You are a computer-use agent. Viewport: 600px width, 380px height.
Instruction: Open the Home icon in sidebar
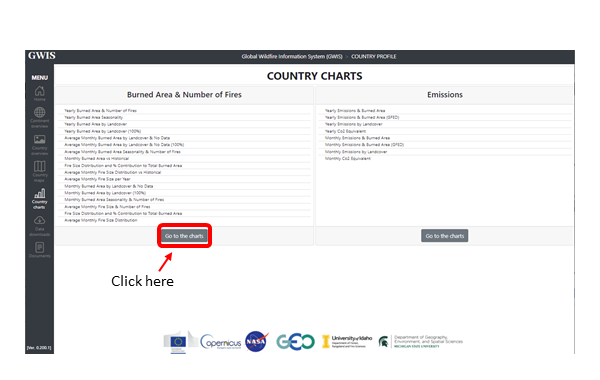[39, 91]
